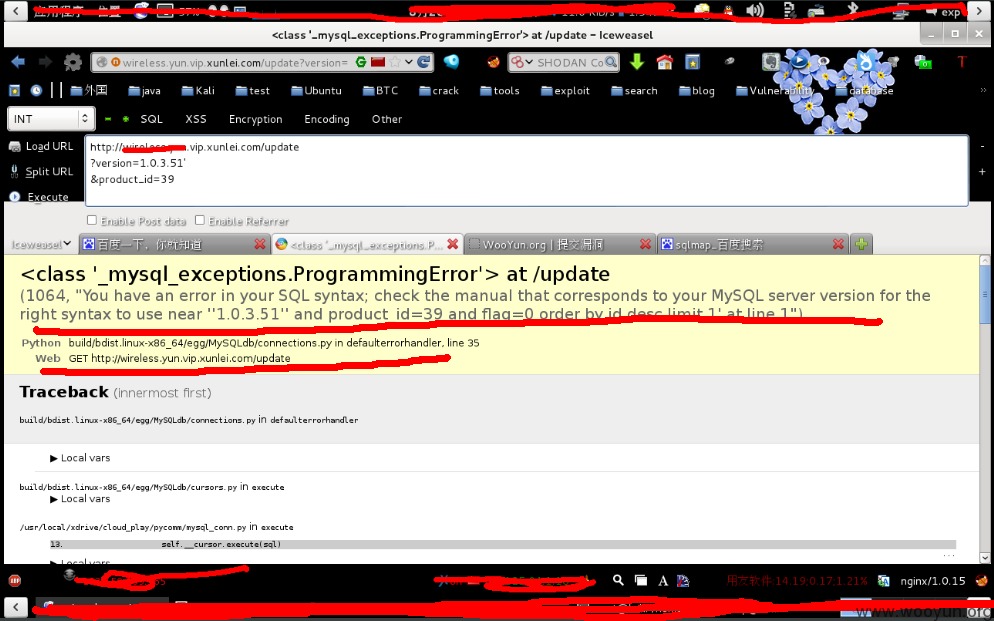
Task: Open the Encoding menu
Action: click(326, 119)
